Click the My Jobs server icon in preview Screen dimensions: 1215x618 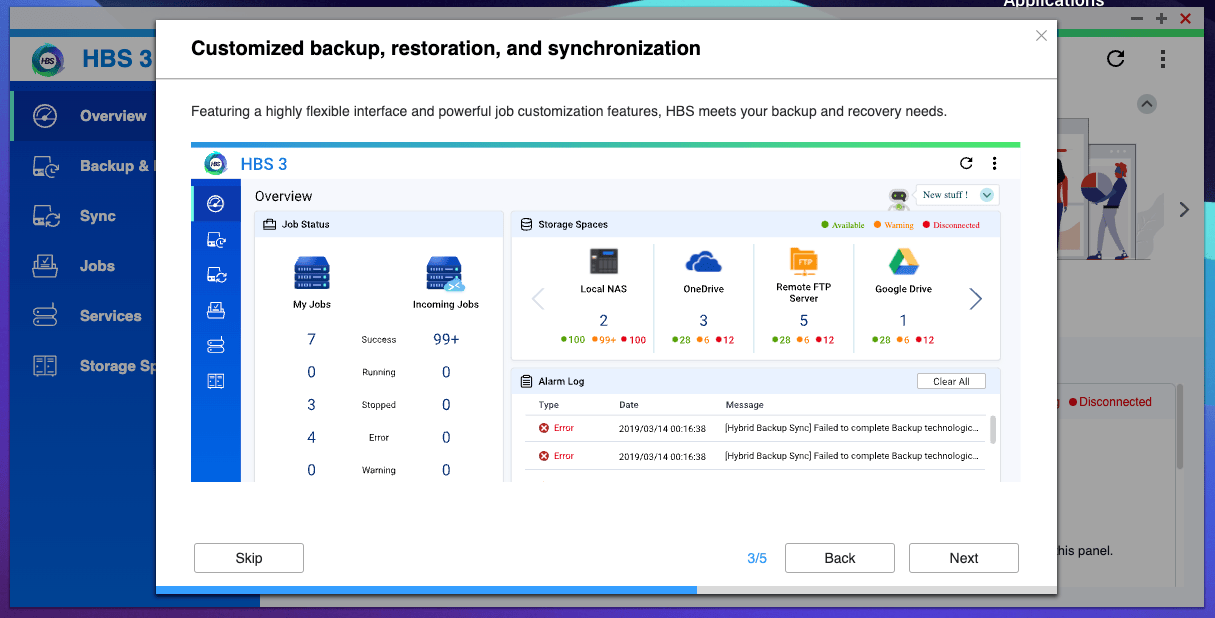312,274
